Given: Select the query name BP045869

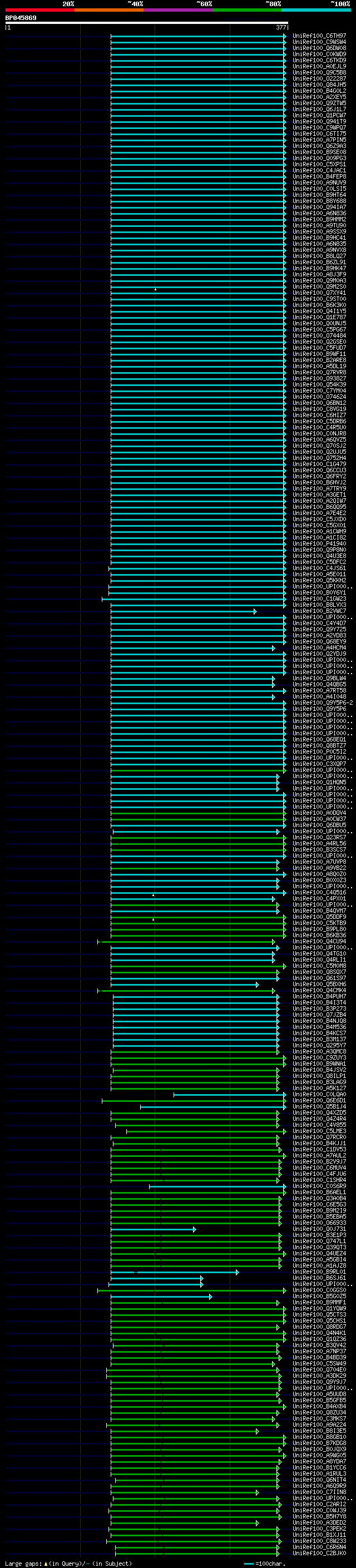Looking at the screenshot, I should (21, 18).
